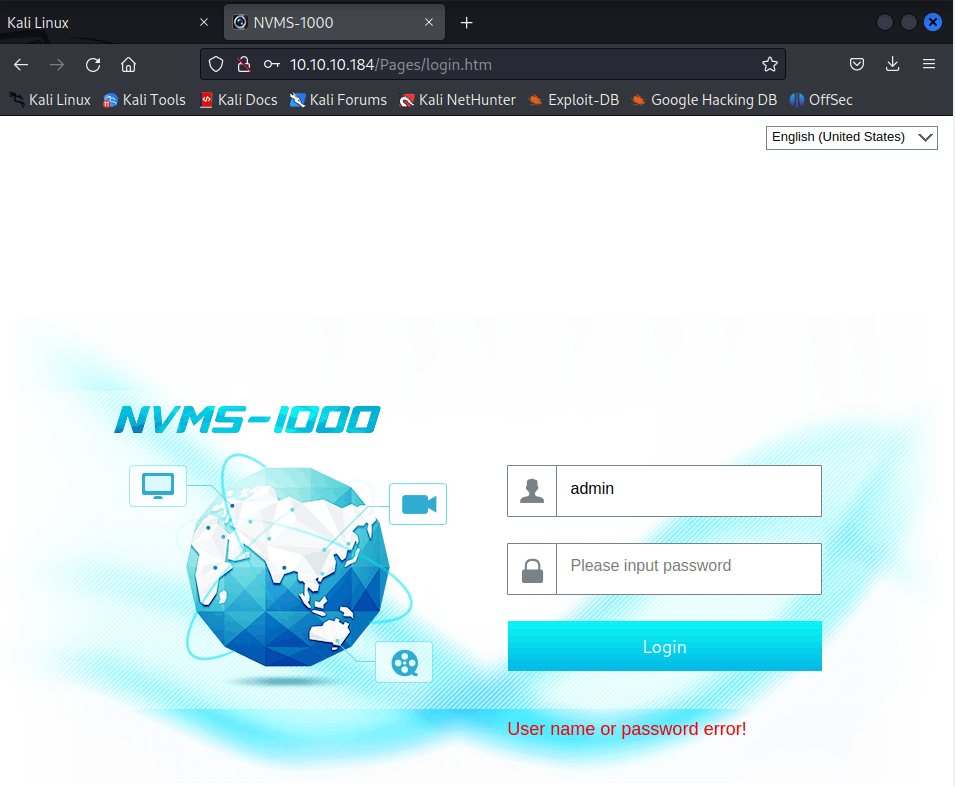This screenshot has width=955, height=787.
Task: Go back with the browser back arrow
Action: pyautogui.click(x=21, y=65)
